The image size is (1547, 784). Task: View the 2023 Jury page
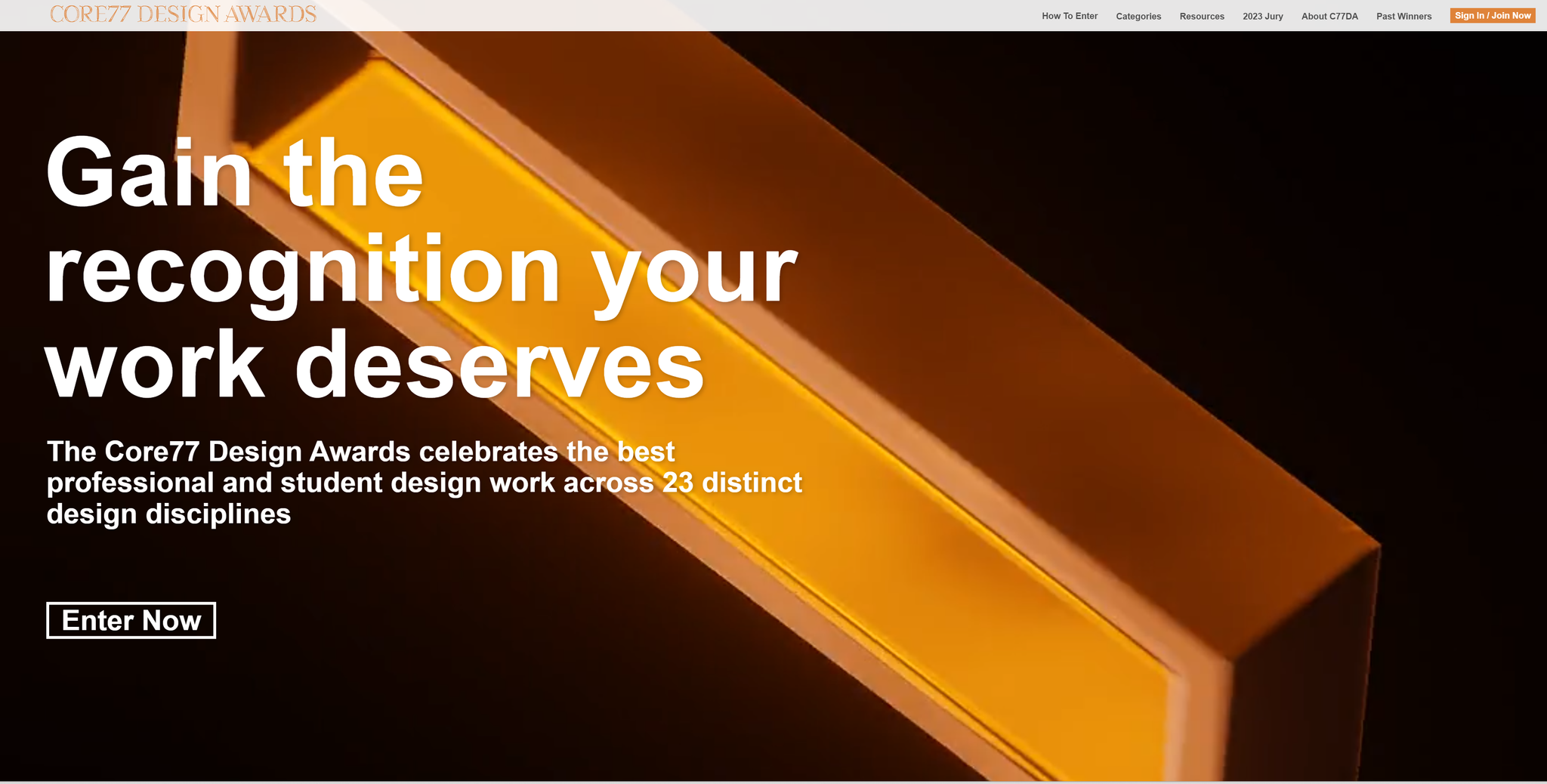coord(1263,16)
